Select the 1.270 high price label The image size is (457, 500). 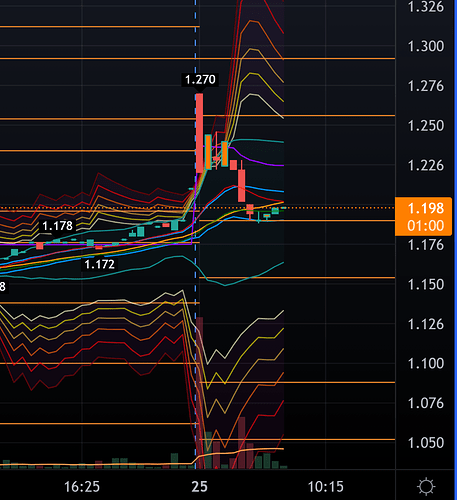[x=200, y=79]
